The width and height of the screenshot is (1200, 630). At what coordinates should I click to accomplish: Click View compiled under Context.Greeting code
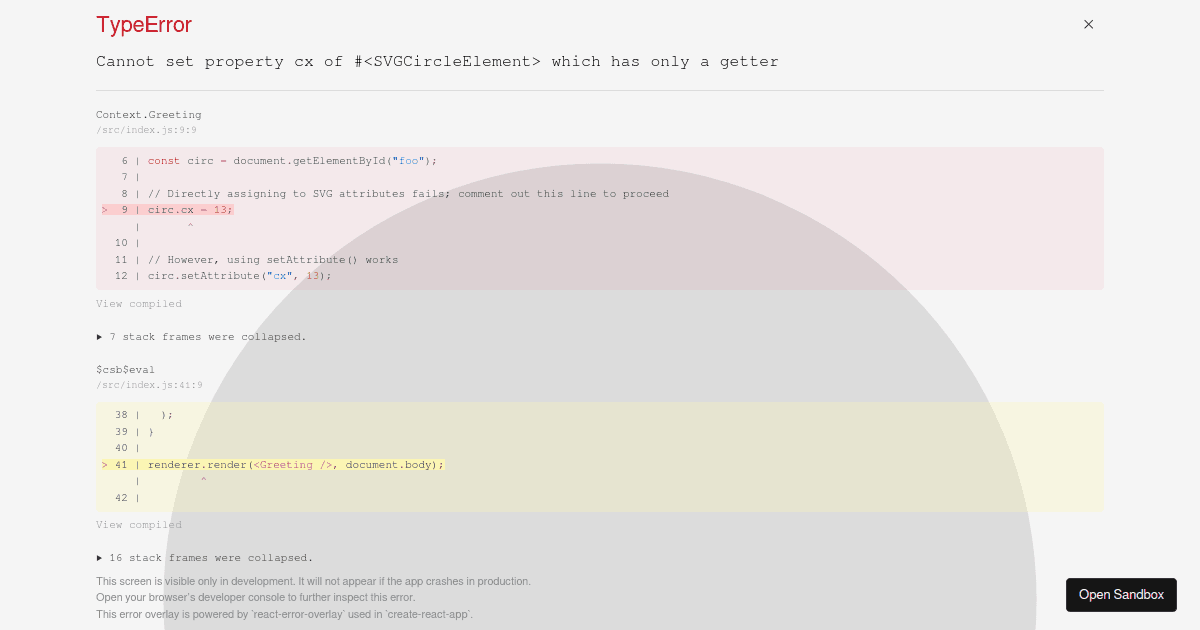click(x=139, y=304)
